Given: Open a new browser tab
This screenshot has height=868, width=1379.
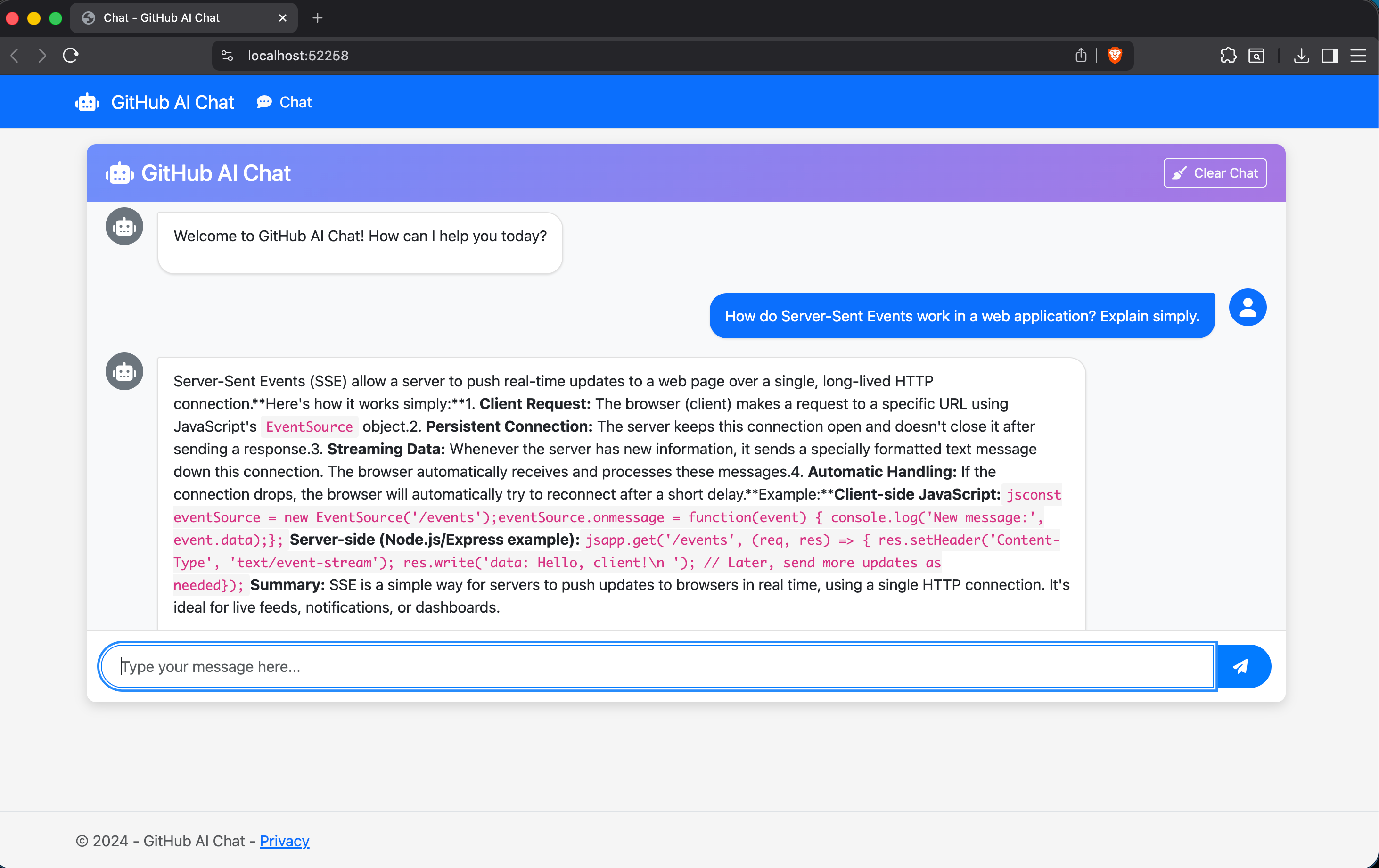Looking at the screenshot, I should tap(317, 18).
